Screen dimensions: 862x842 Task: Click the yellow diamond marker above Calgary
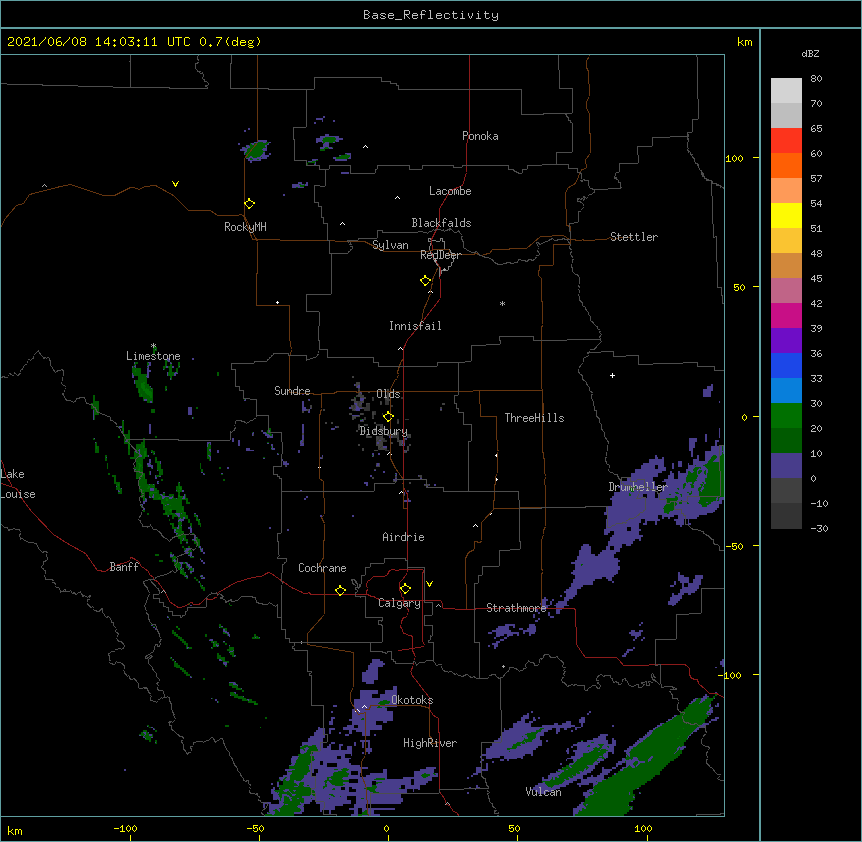[405, 589]
